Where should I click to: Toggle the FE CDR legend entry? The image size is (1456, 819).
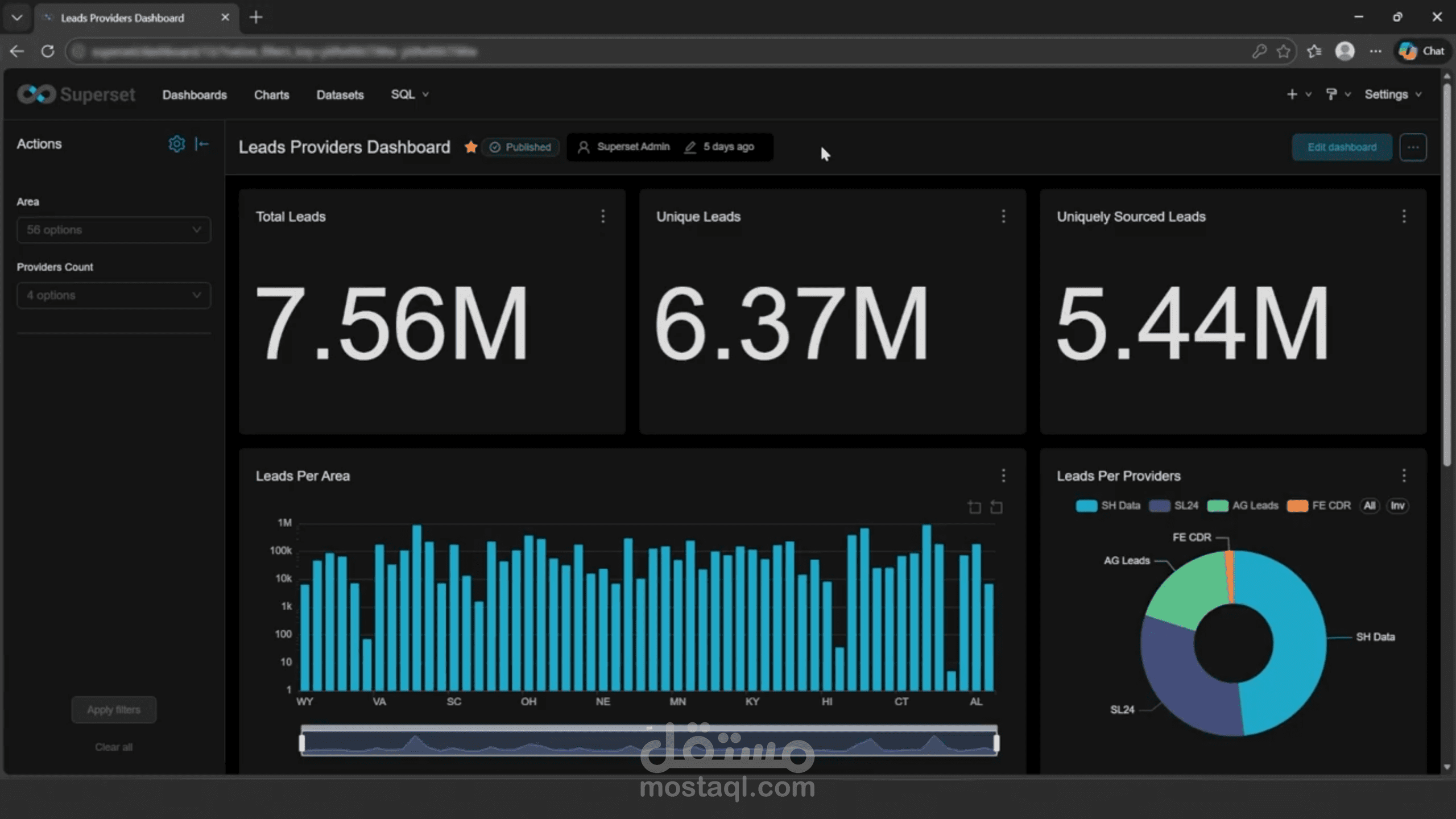pos(1319,505)
